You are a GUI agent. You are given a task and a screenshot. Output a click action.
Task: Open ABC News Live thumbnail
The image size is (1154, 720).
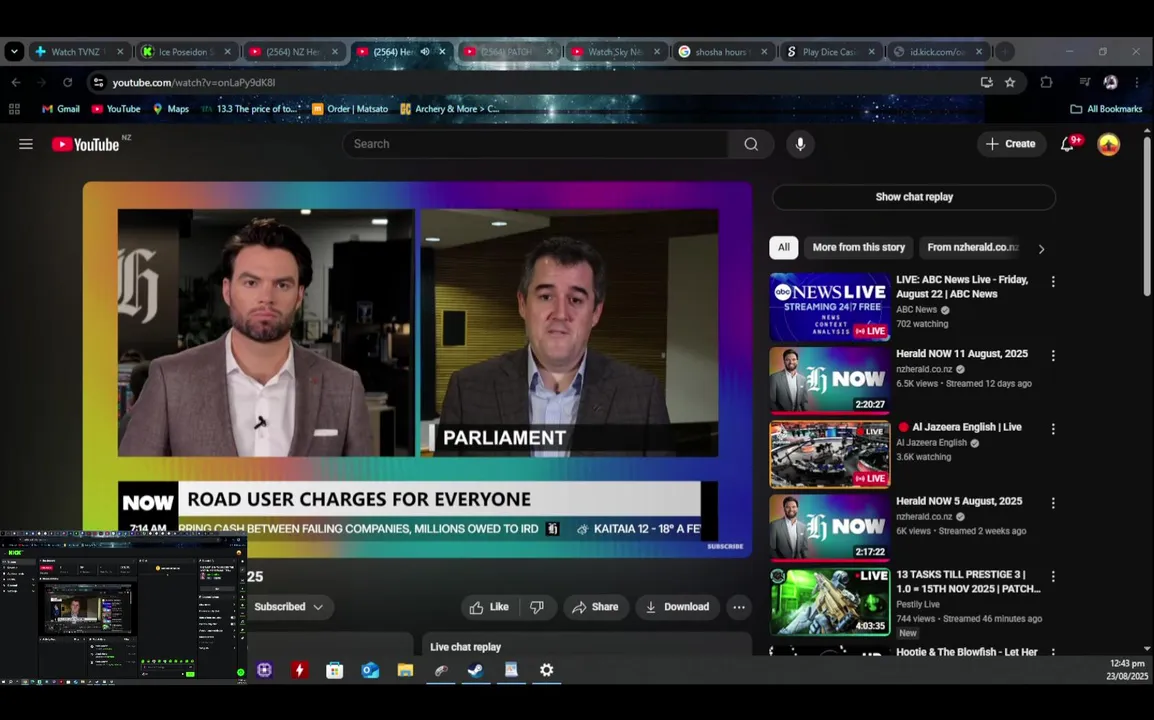830,307
